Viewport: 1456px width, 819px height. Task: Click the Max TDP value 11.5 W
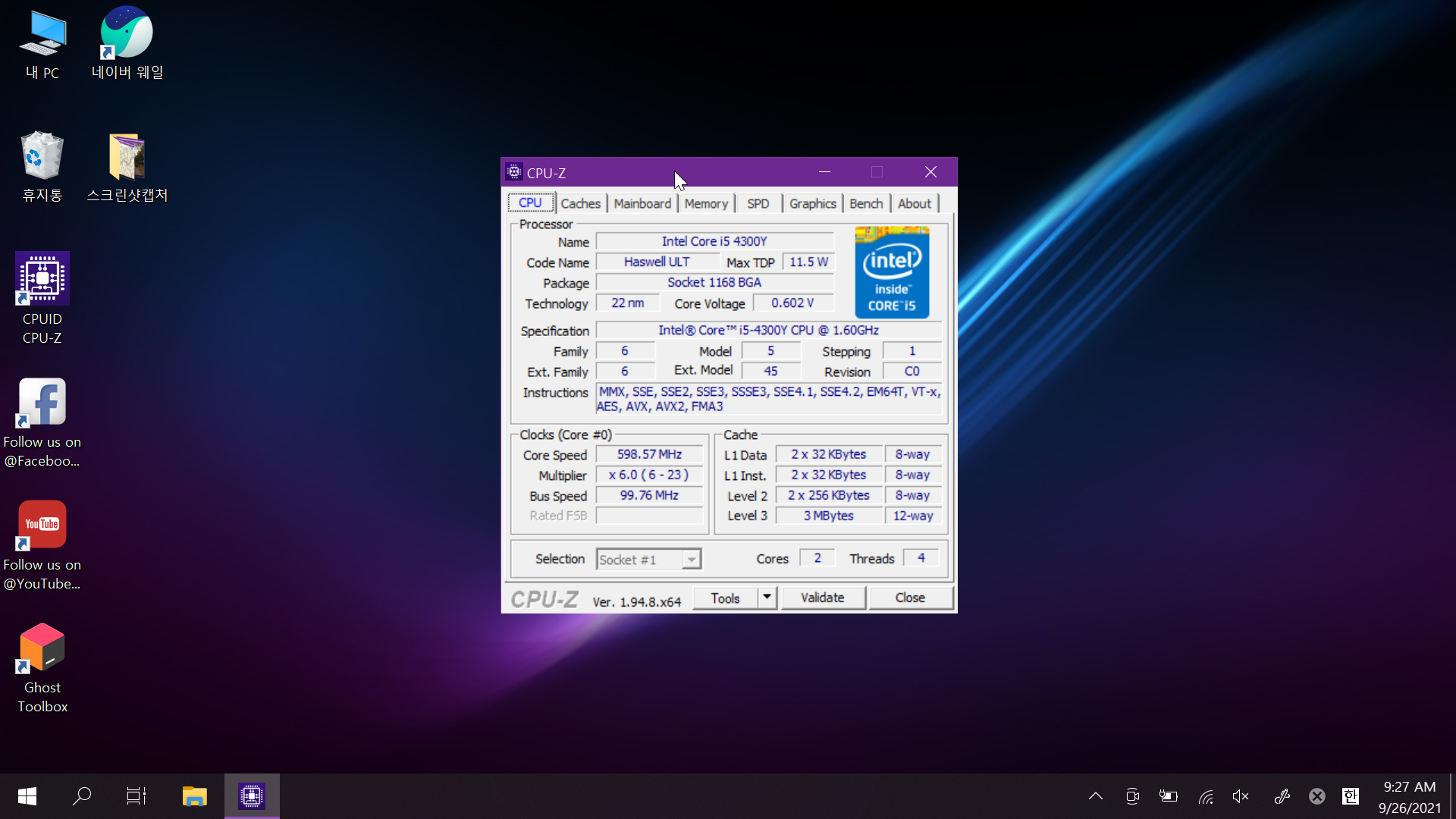(808, 262)
